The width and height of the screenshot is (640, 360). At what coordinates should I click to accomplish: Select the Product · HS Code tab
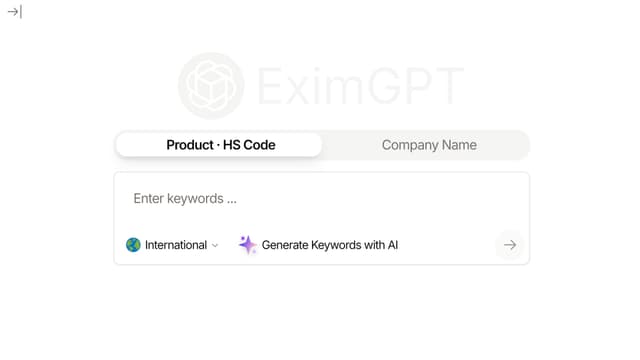[x=219, y=145]
